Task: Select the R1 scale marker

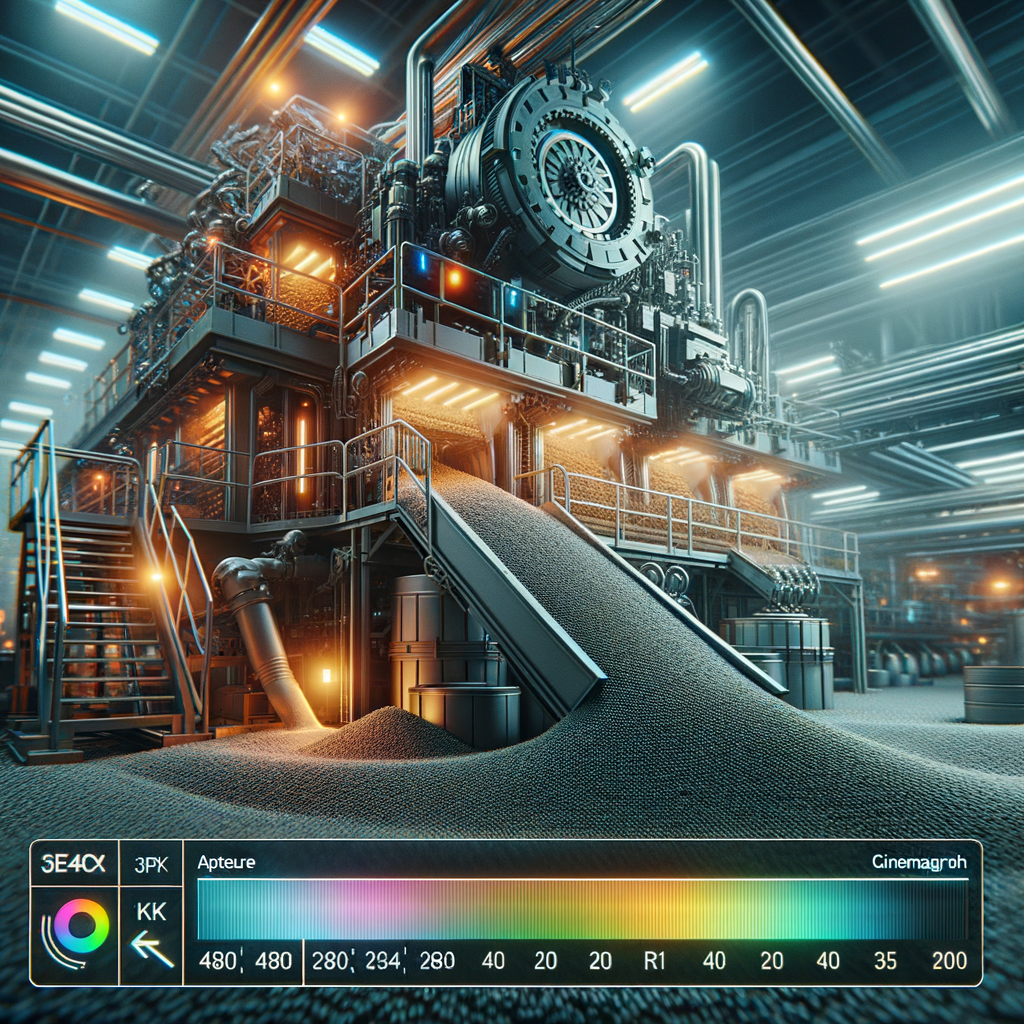Action: point(654,961)
